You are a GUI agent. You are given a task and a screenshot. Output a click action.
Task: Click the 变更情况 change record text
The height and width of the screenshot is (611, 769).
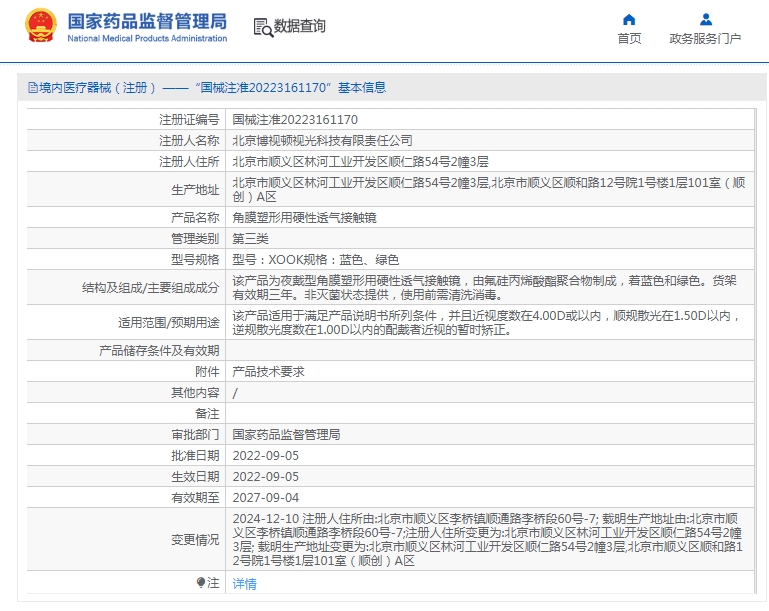pos(487,539)
